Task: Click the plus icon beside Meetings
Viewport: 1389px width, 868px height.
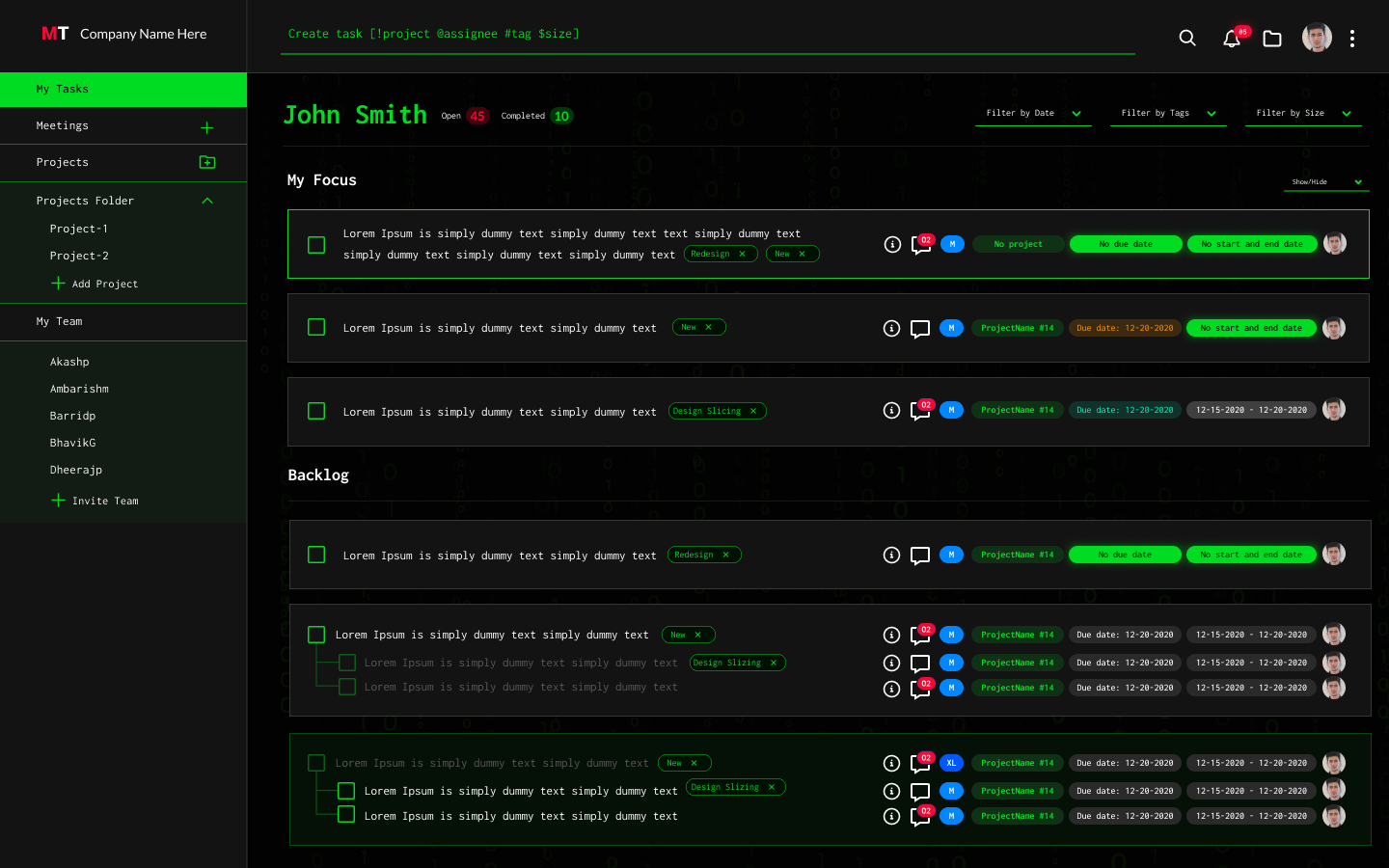Action: coord(206,127)
